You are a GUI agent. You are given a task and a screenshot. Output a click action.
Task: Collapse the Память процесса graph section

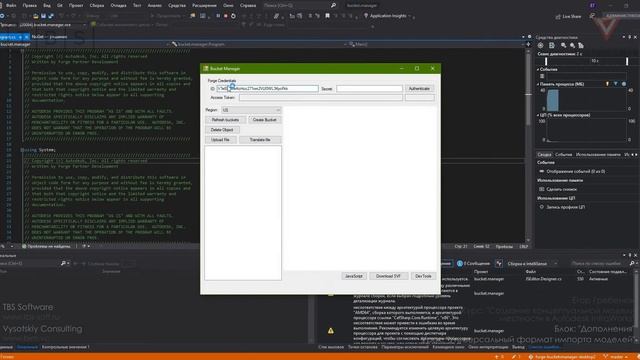[538, 84]
